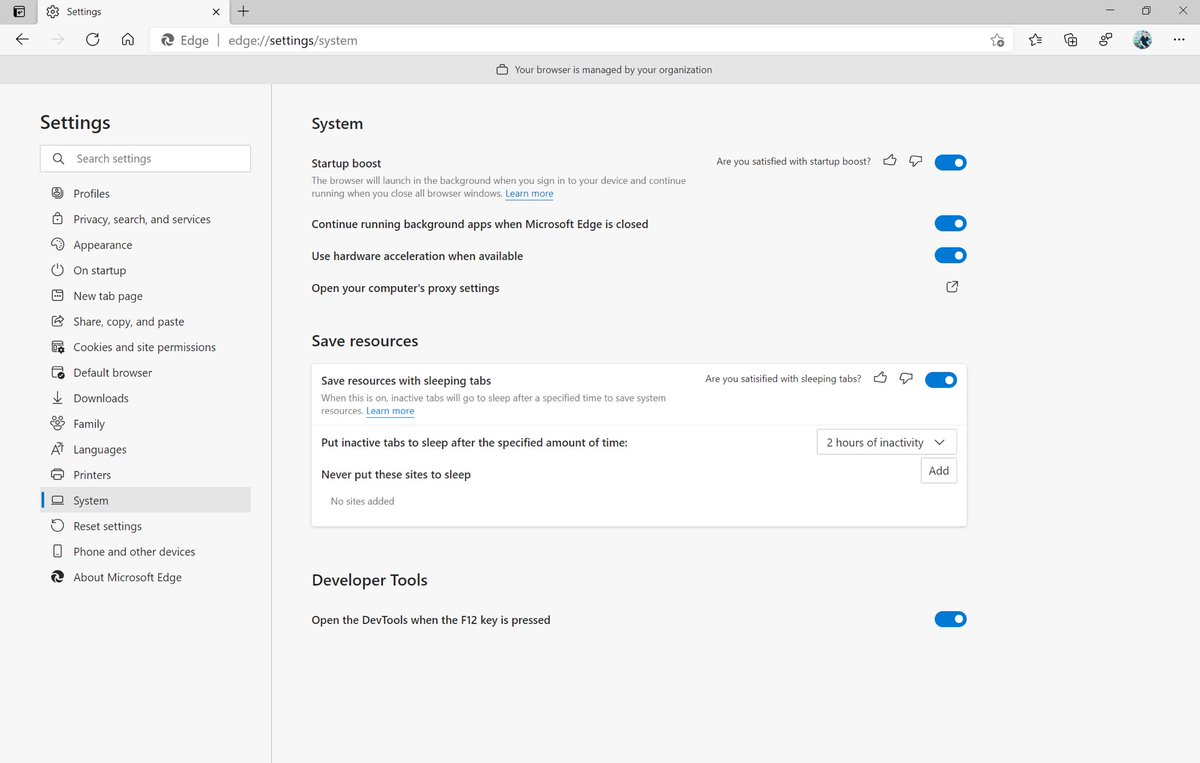Open the Settings and more menu
Image resolution: width=1200 pixels, height=763 pixels.
pyautogui.click(x=1180, y=40)
